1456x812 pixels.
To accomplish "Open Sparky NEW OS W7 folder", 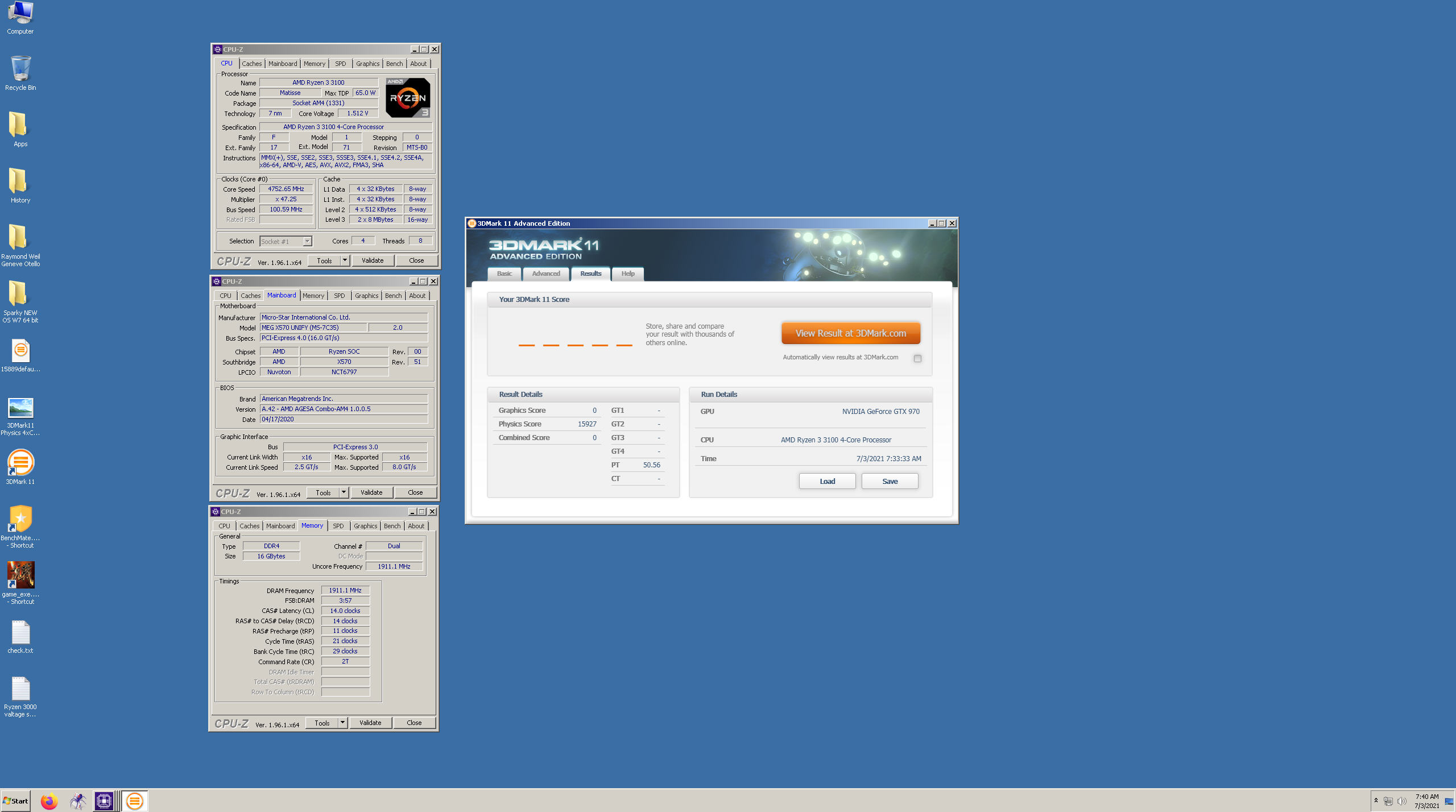I will pyautogui.click(x=20, y=302).
